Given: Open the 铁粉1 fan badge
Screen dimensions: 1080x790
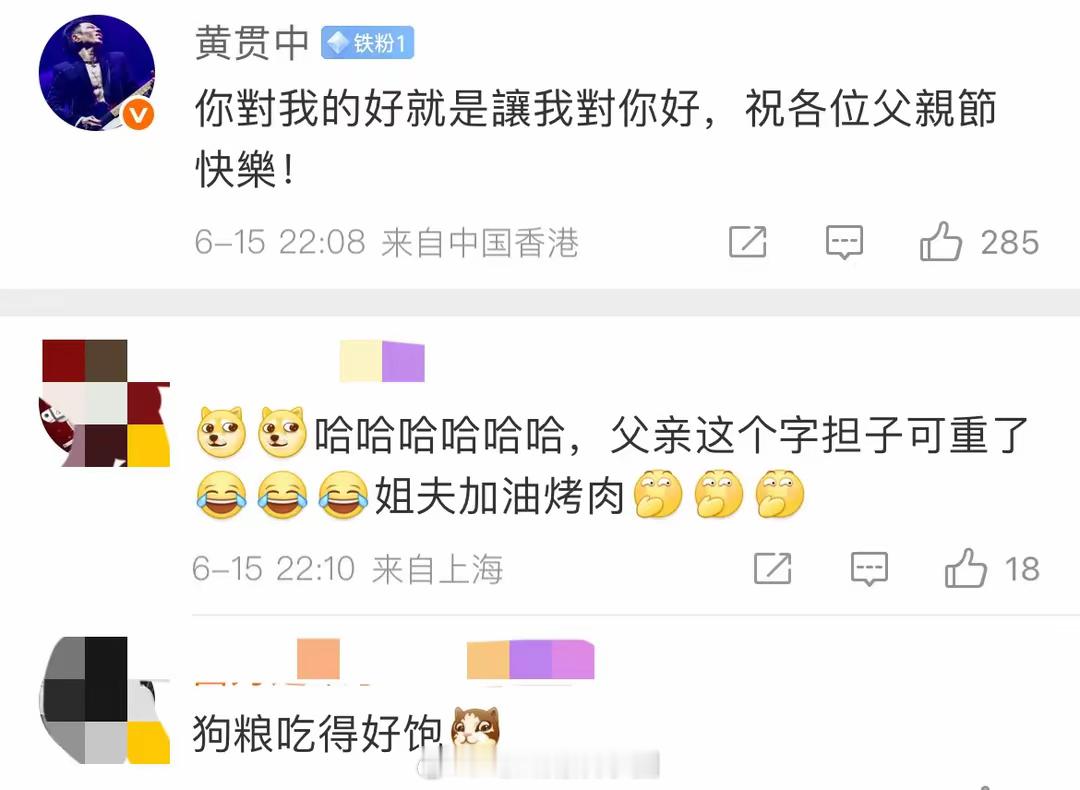Looking at the screenshot, I should [x=367, y=43].
